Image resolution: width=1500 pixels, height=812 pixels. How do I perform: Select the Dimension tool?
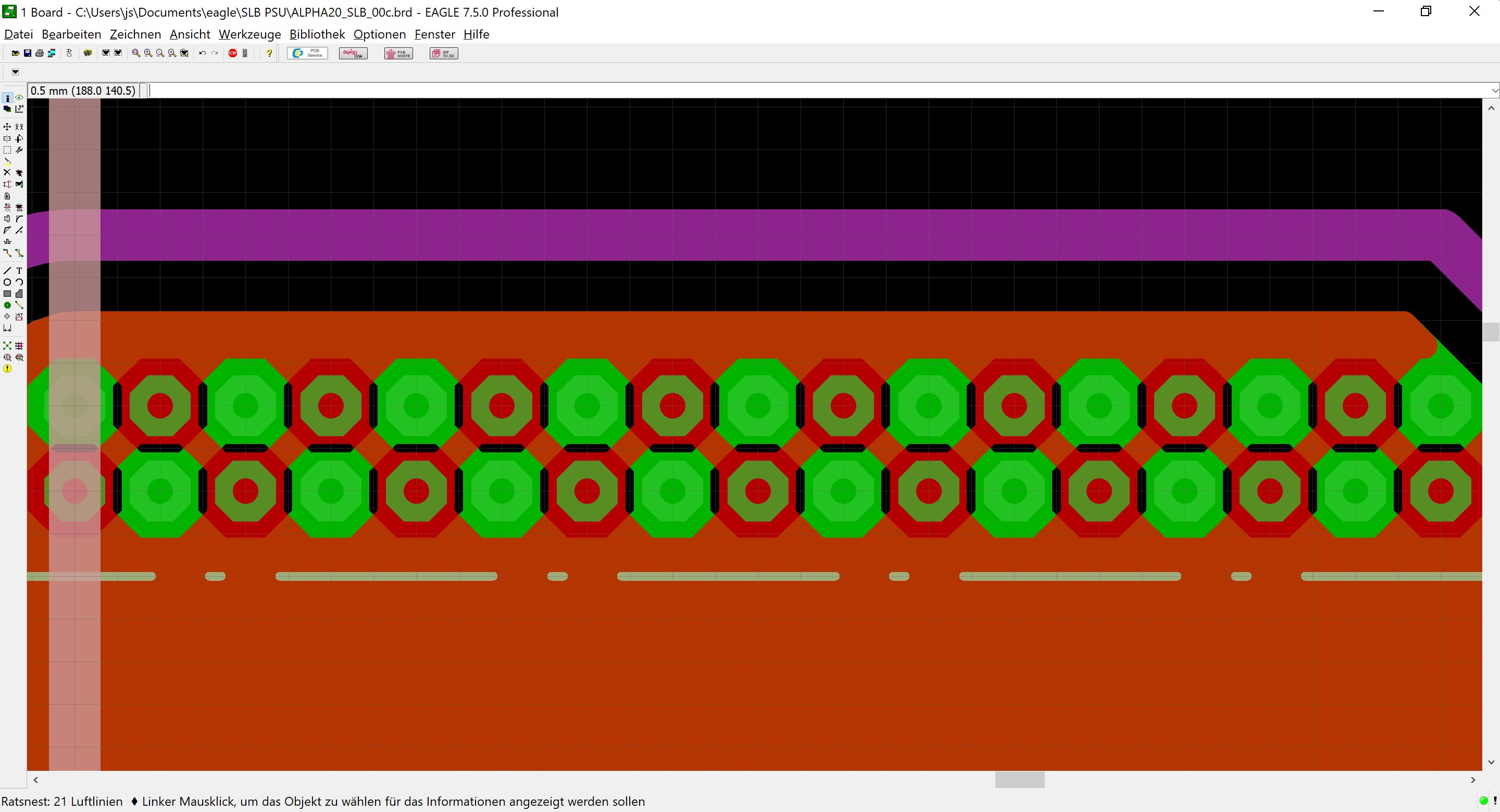(x=7, y=329)
